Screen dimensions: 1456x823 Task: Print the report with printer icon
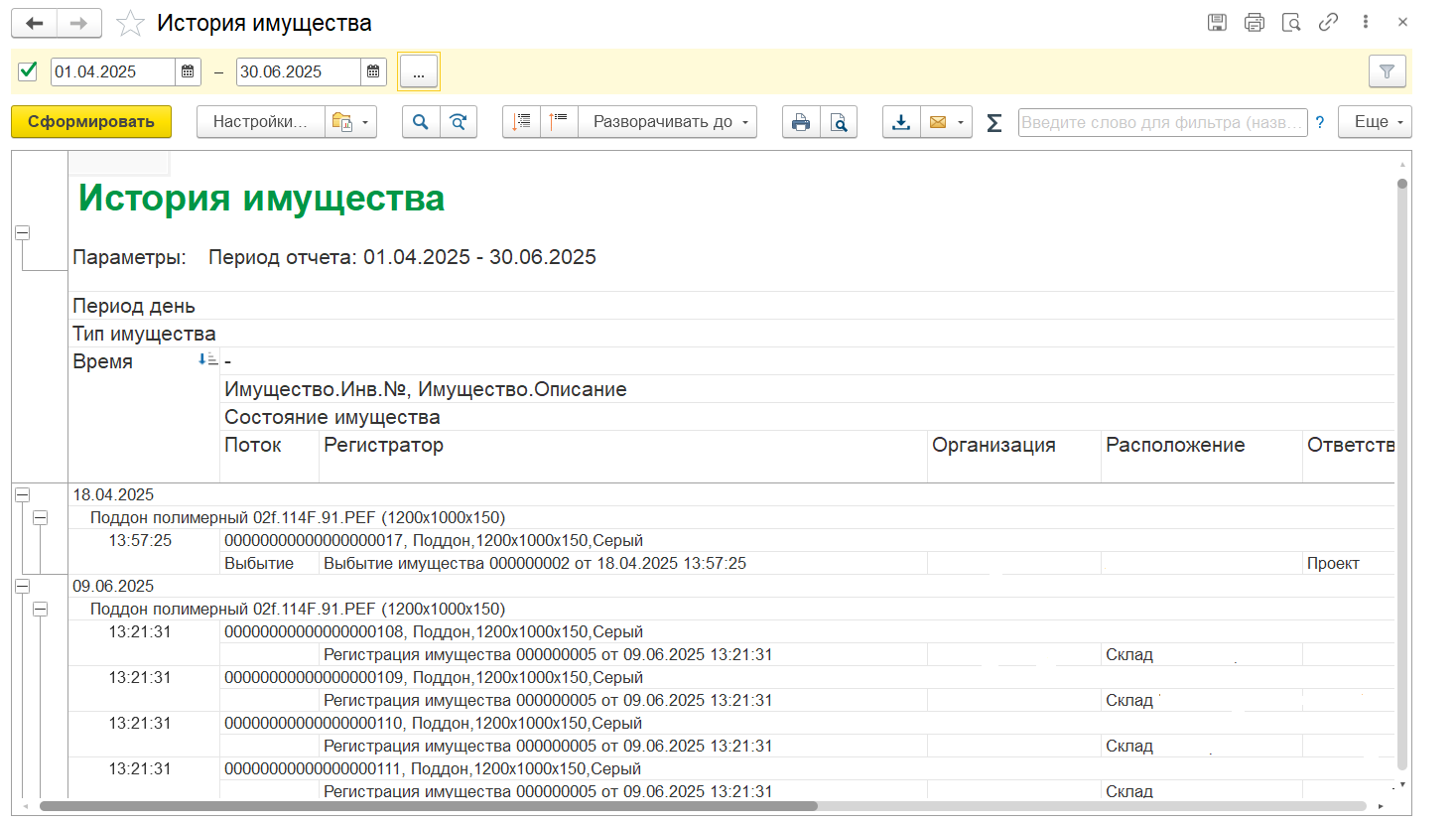(x=801, y=122)
